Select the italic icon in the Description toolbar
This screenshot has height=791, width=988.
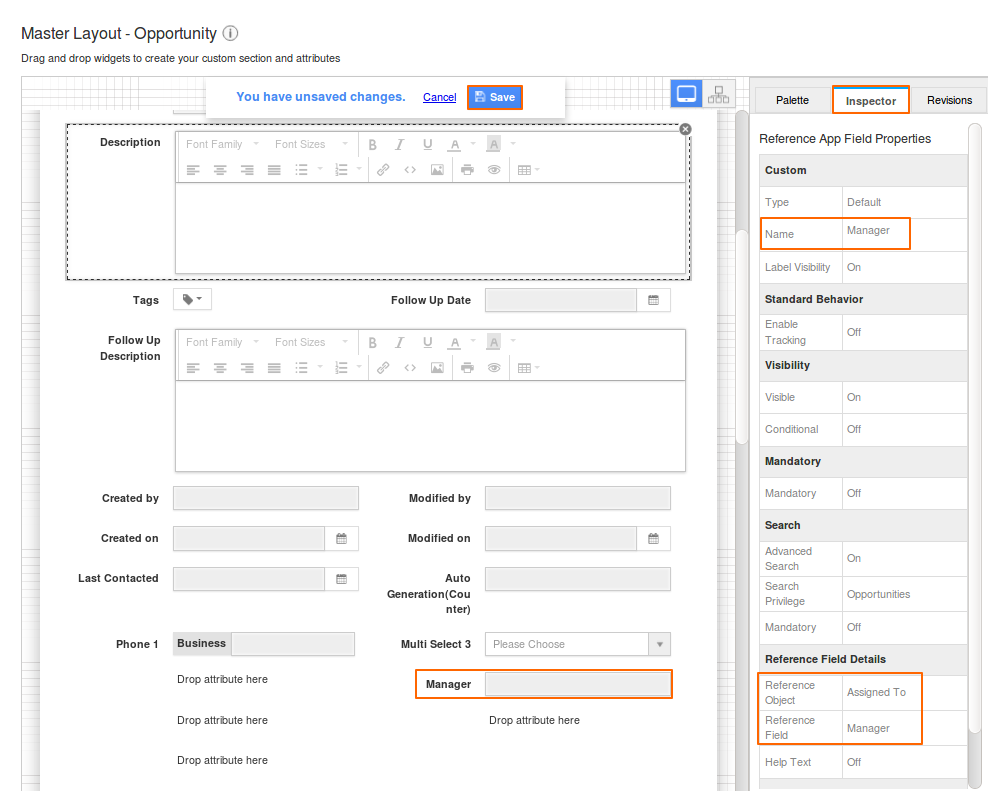pos(399,144)
